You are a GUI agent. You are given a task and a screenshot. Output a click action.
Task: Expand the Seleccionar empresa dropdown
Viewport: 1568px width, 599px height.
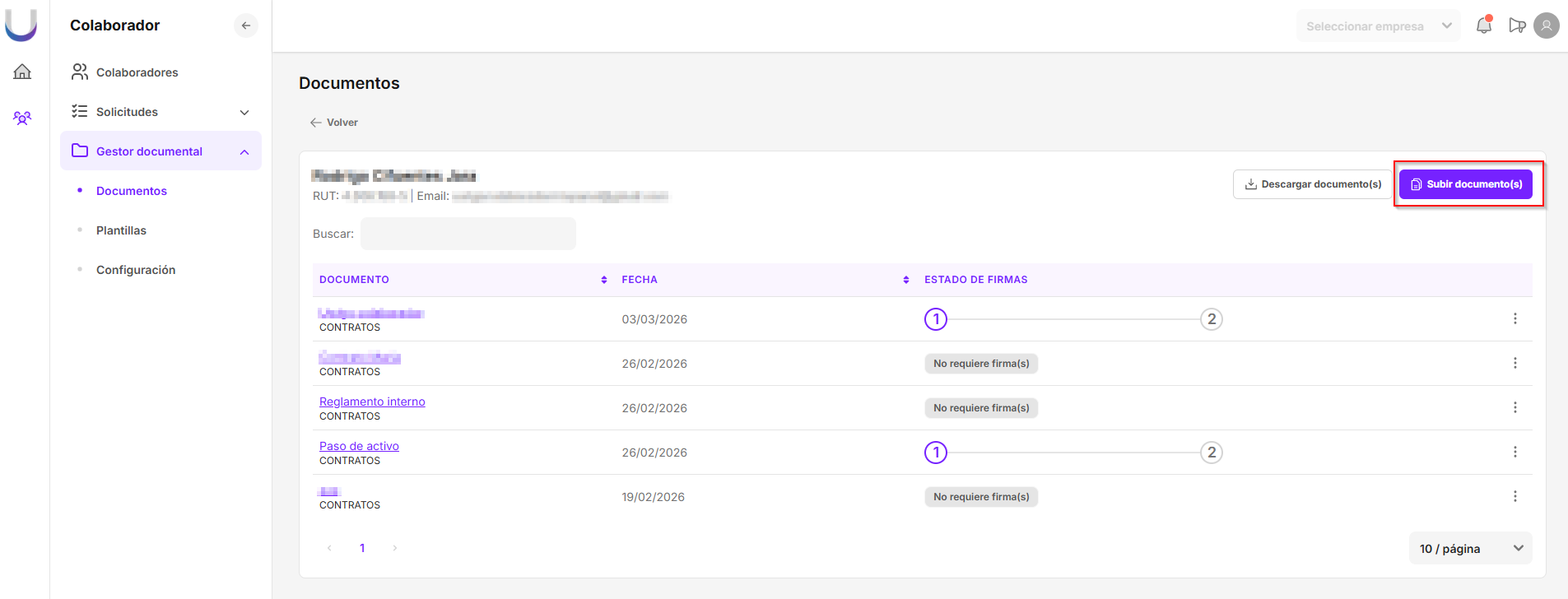(x=1377, y=26)
